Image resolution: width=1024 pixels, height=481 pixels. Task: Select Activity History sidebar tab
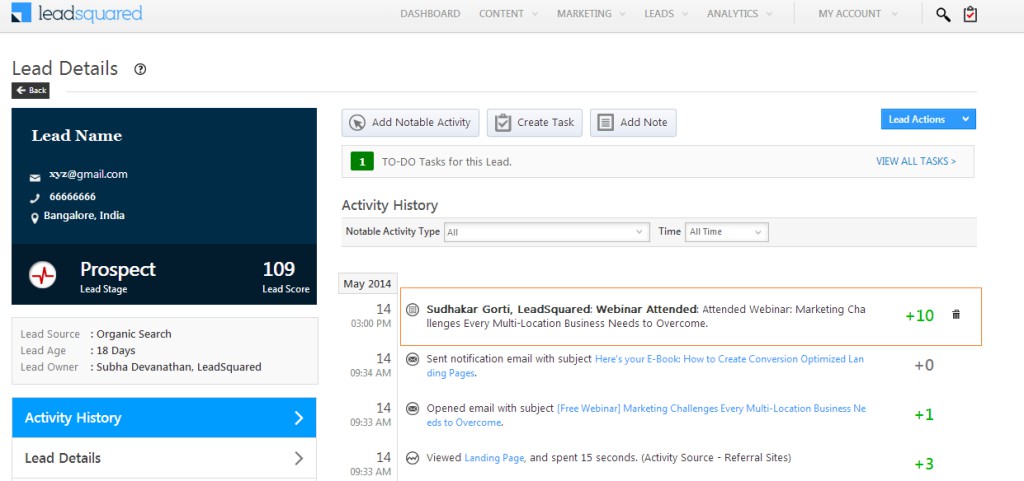tap(164, 418)
